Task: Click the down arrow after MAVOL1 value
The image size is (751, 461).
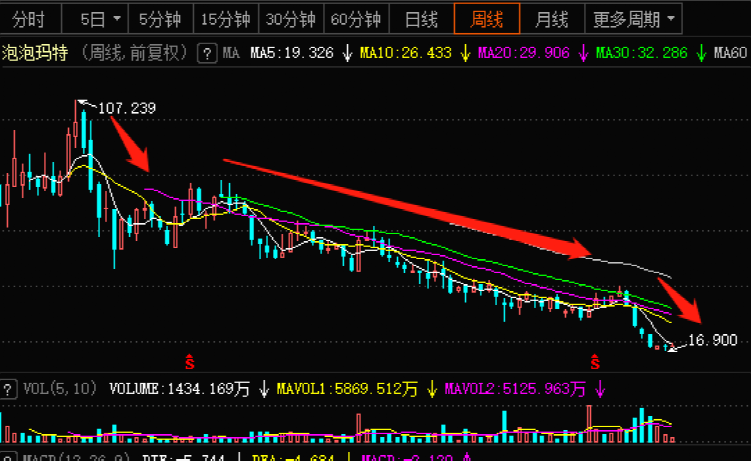Action: click(x=432, y=389)
